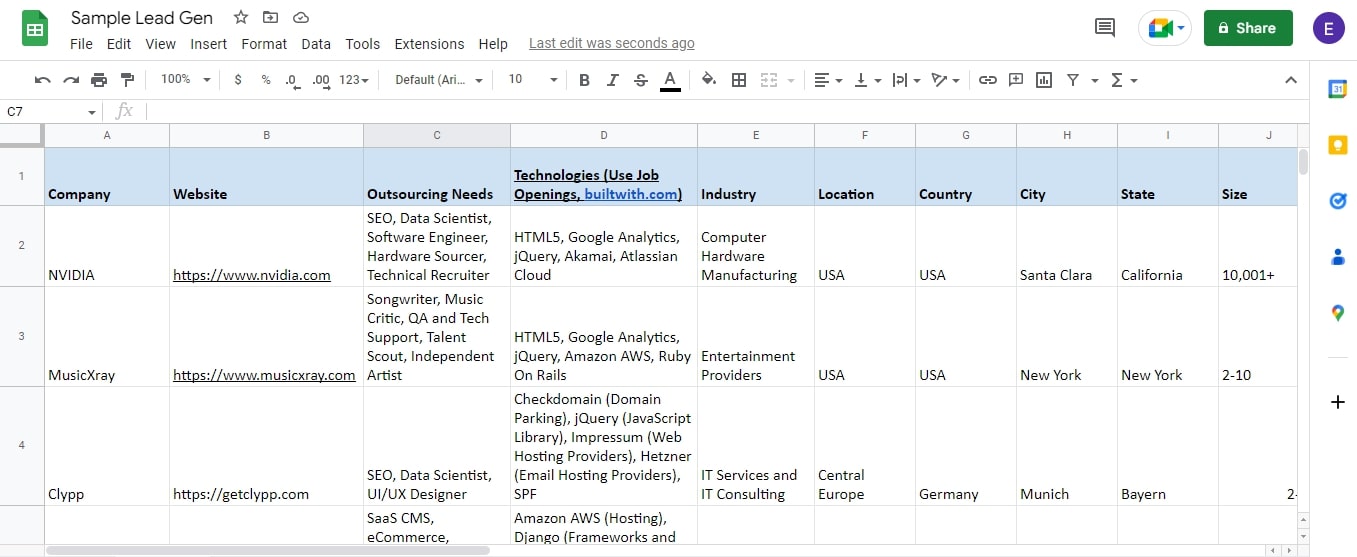Screen dimensions: 1357x557
Task: Click the insert link icon
Action: click(x=987, y=80)
